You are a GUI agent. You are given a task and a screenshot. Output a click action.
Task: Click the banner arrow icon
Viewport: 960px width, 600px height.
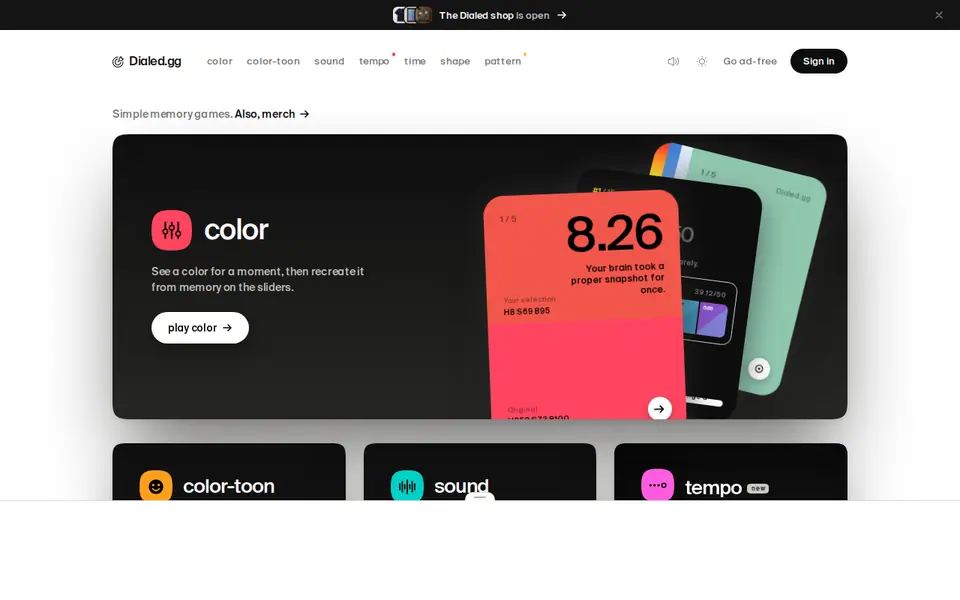(561, 15)
